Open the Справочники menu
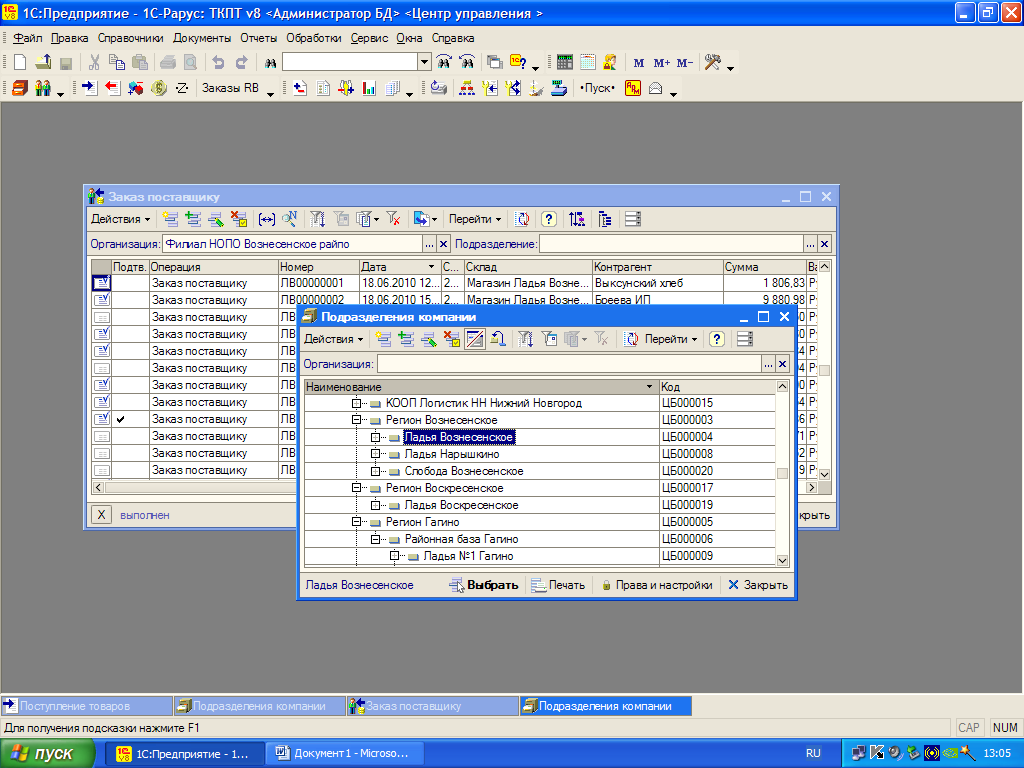This screenshot has width=1024, height=768. pos(131,38)
